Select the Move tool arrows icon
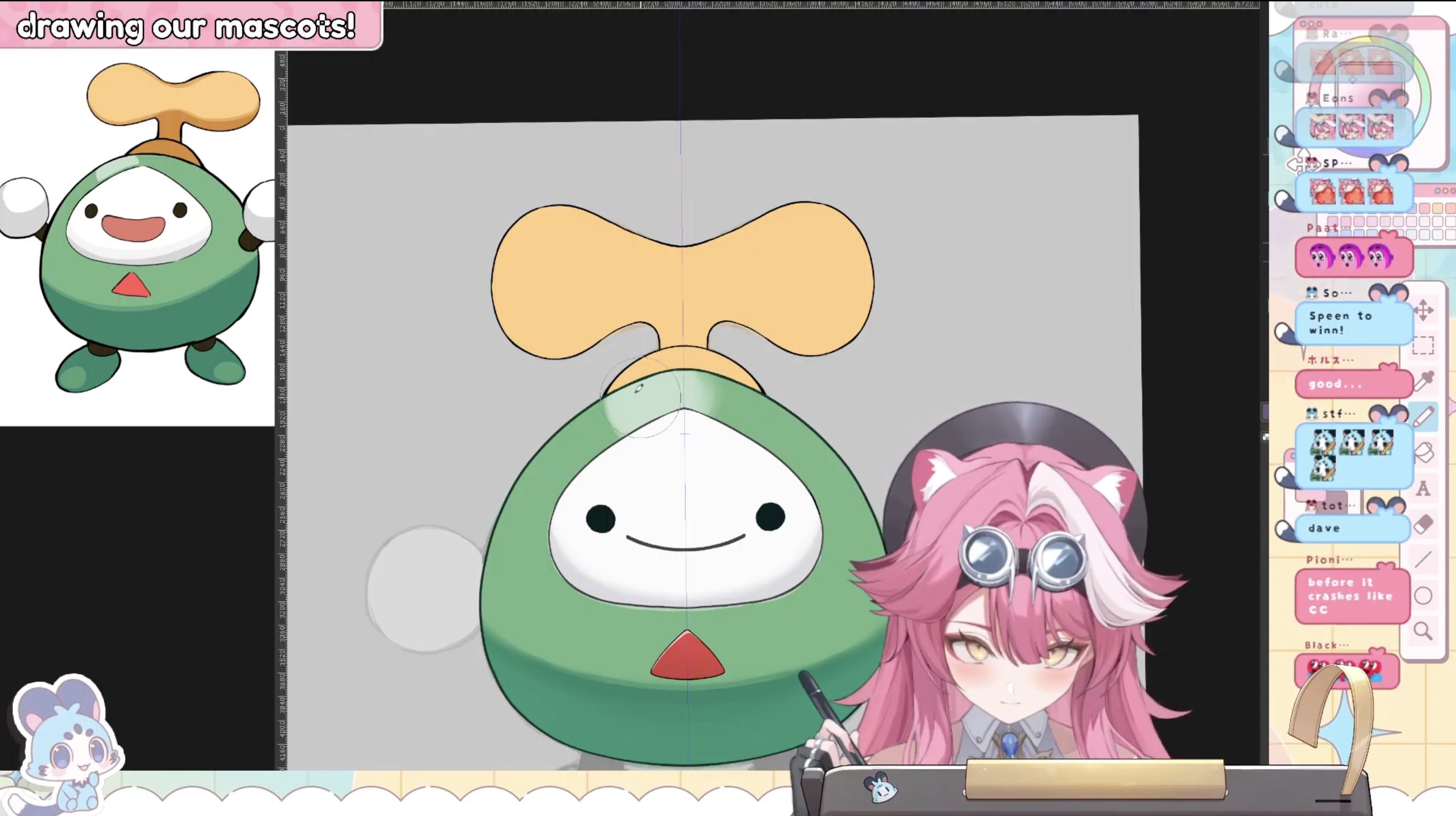This screenshot has height=816, width=1456. (1423, 310)
